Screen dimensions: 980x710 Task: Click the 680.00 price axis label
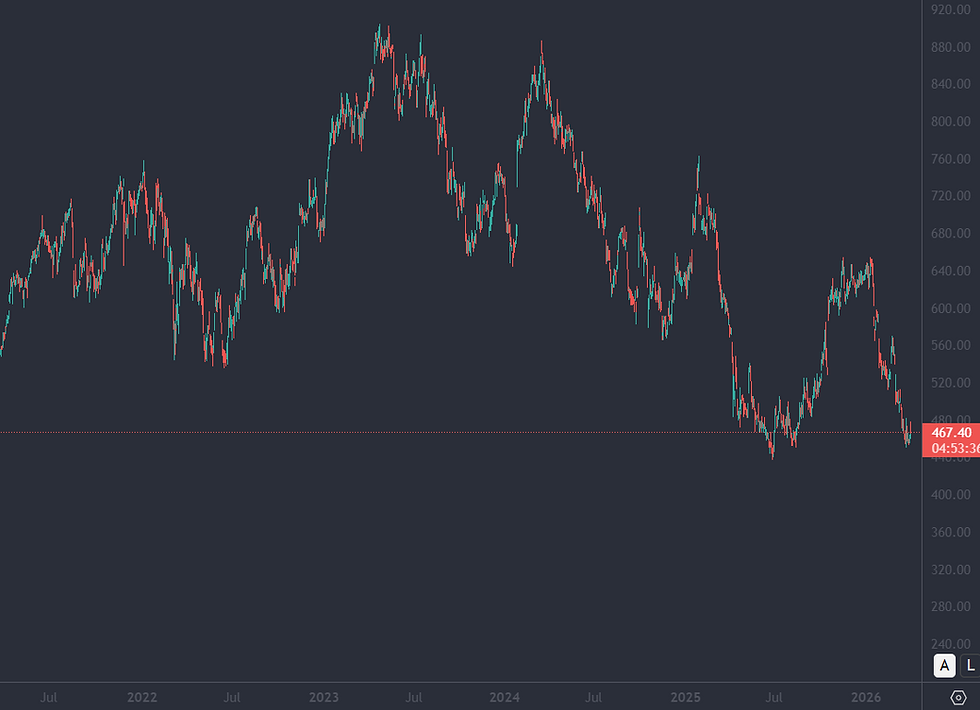pyautogui.click(x=951, y=233)
